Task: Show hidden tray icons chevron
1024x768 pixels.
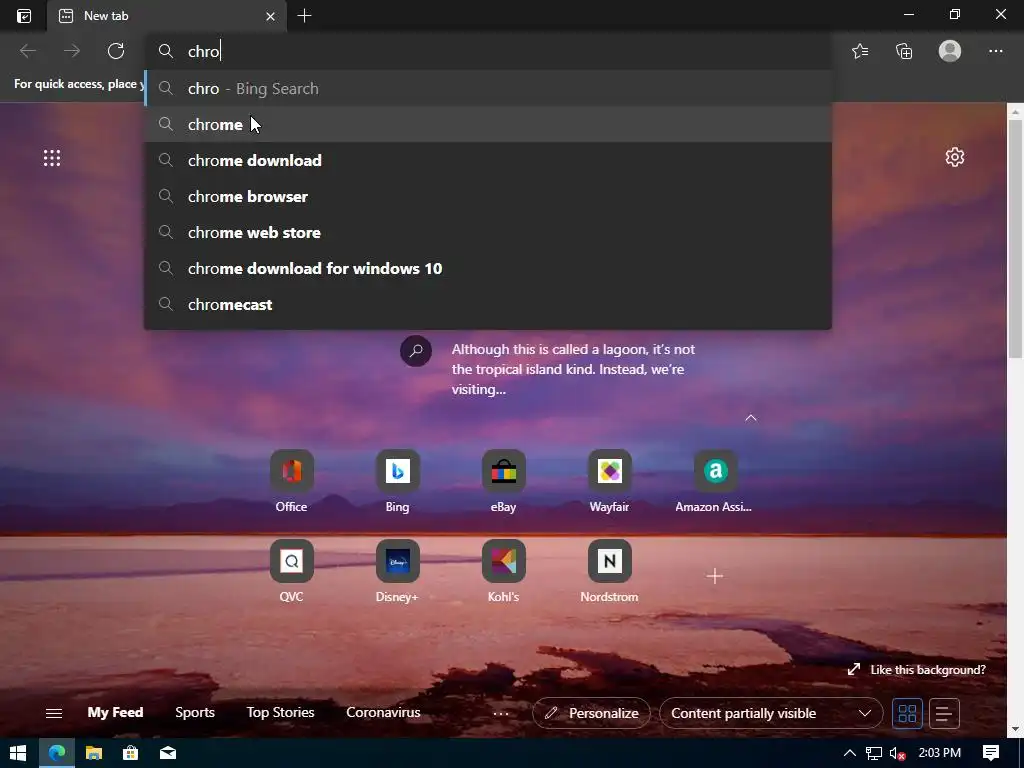Action: [850, 753]
